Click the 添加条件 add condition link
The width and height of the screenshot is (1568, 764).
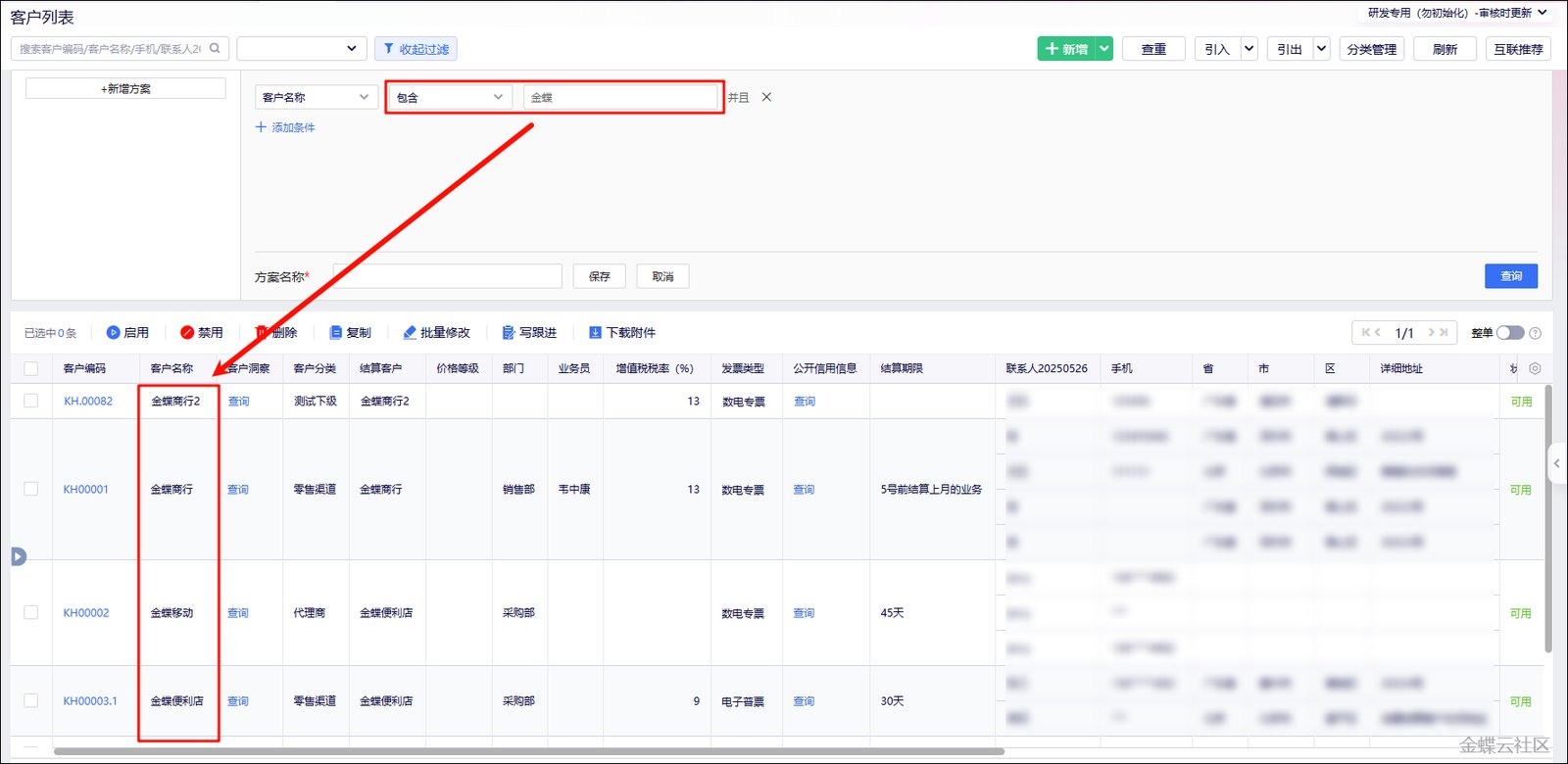point(293,127)
